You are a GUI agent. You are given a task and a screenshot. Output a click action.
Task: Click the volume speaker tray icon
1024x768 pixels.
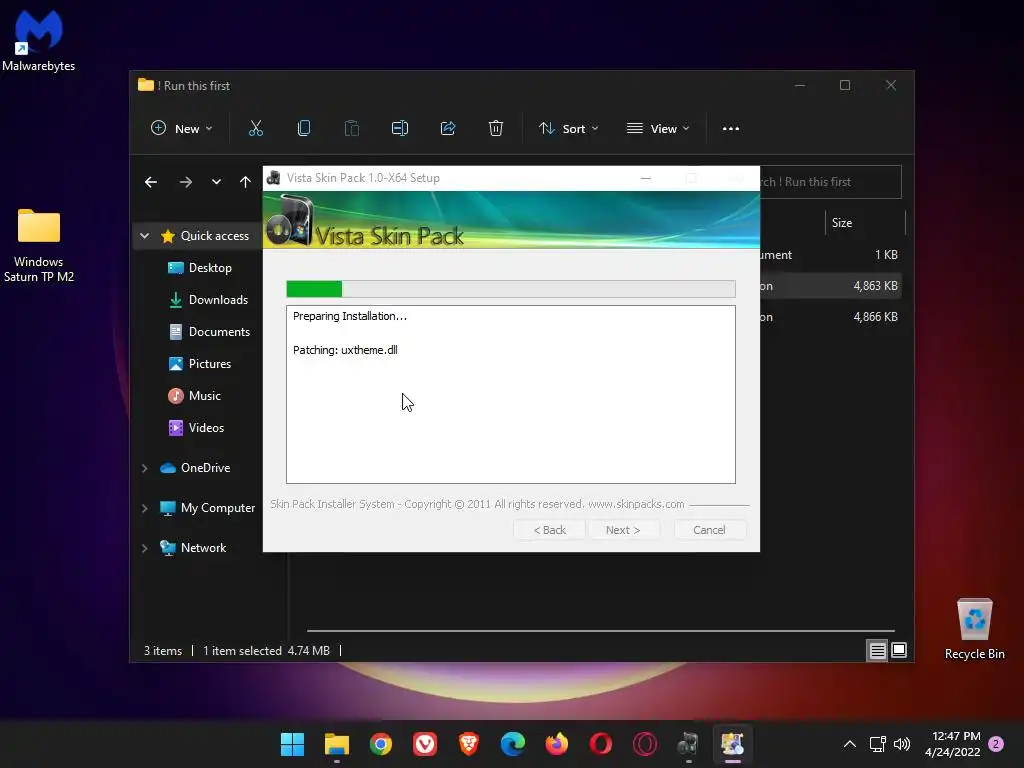coord(902,744)
